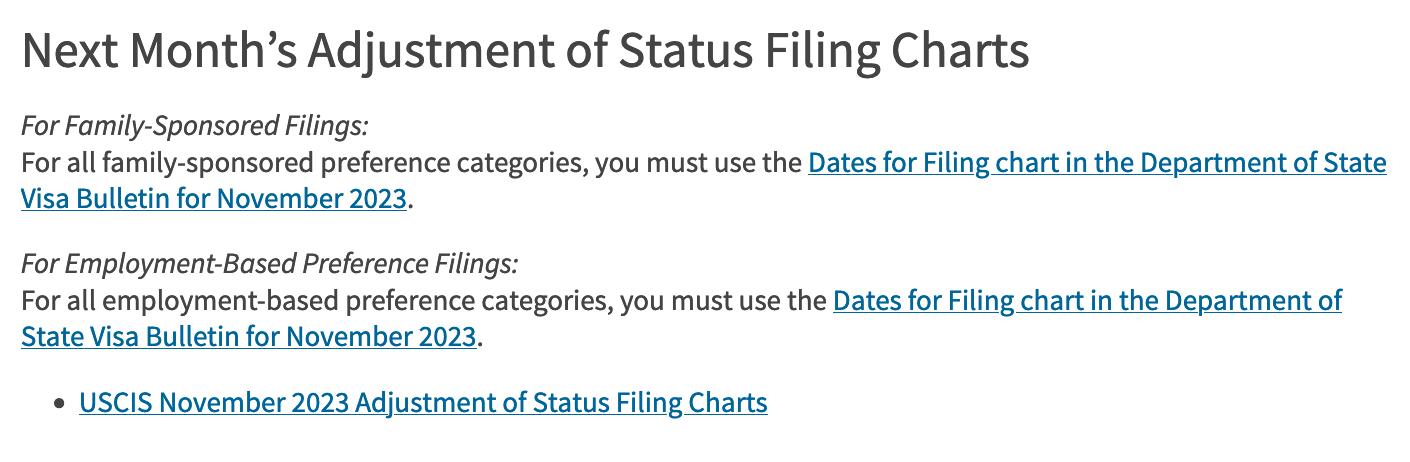This screenshot has height=462, width=1410.
Task: Click the word 'Preference' in the italic employment label
Action: coord(360,265)
